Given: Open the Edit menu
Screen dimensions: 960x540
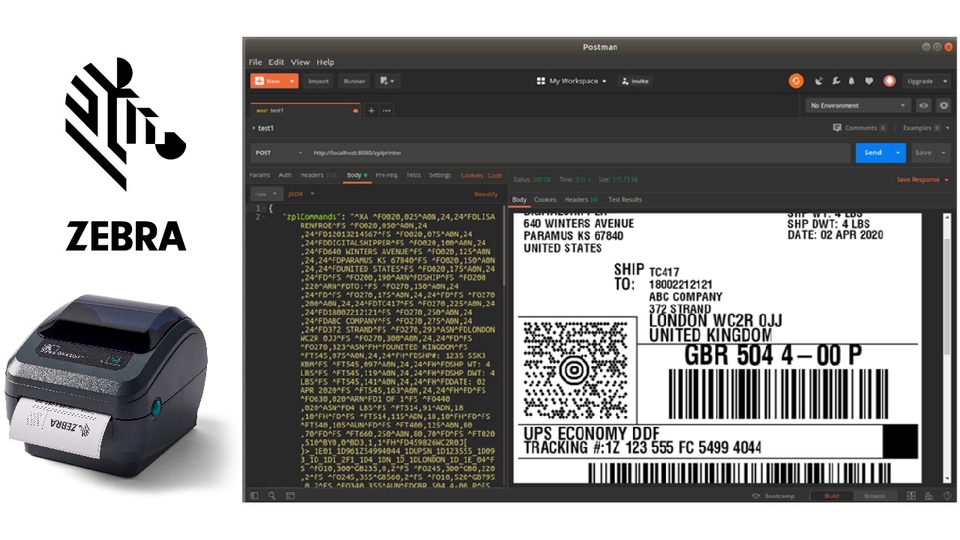Looking at the screenshot, I should (276, 62).
